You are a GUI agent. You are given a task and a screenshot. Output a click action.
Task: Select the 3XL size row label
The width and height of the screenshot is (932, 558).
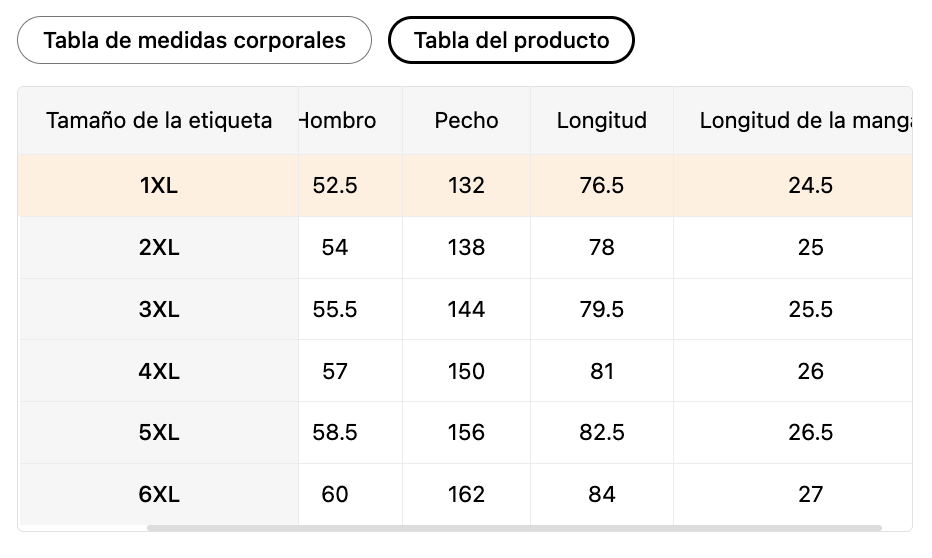159,309
